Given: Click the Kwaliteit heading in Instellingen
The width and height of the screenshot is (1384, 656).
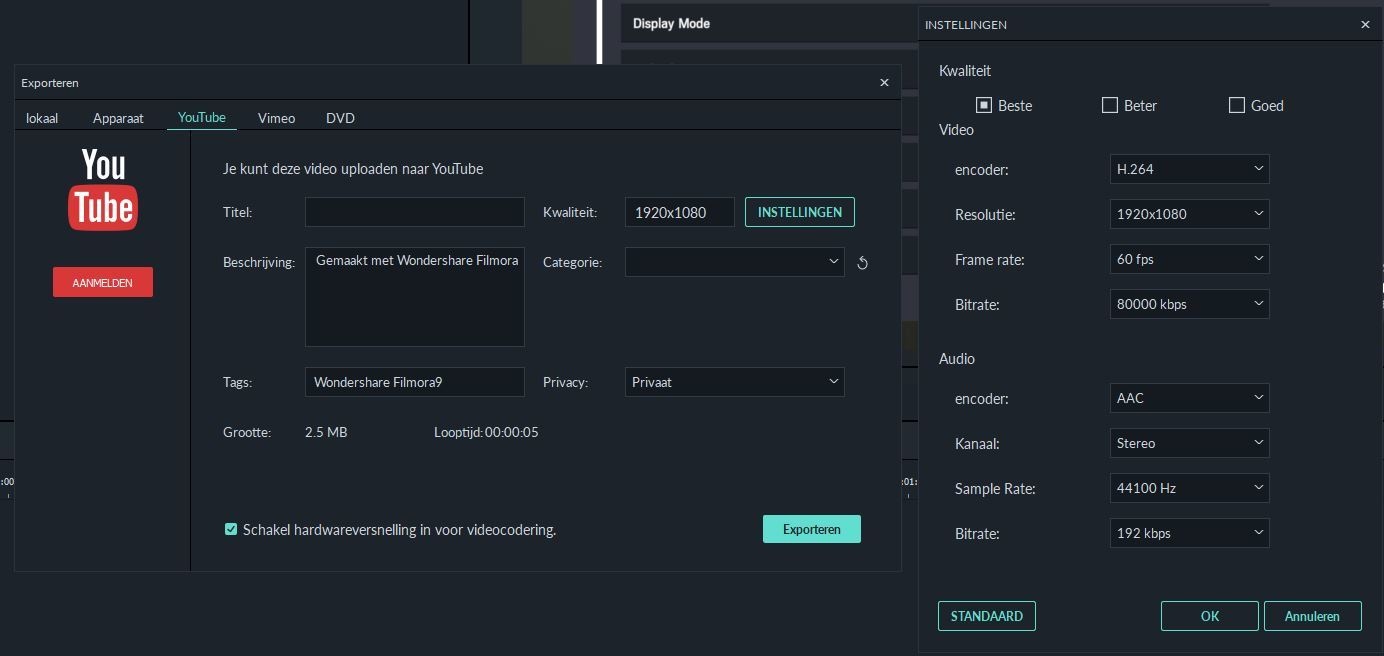Looking at the screenshot, I should click(965, 71).
